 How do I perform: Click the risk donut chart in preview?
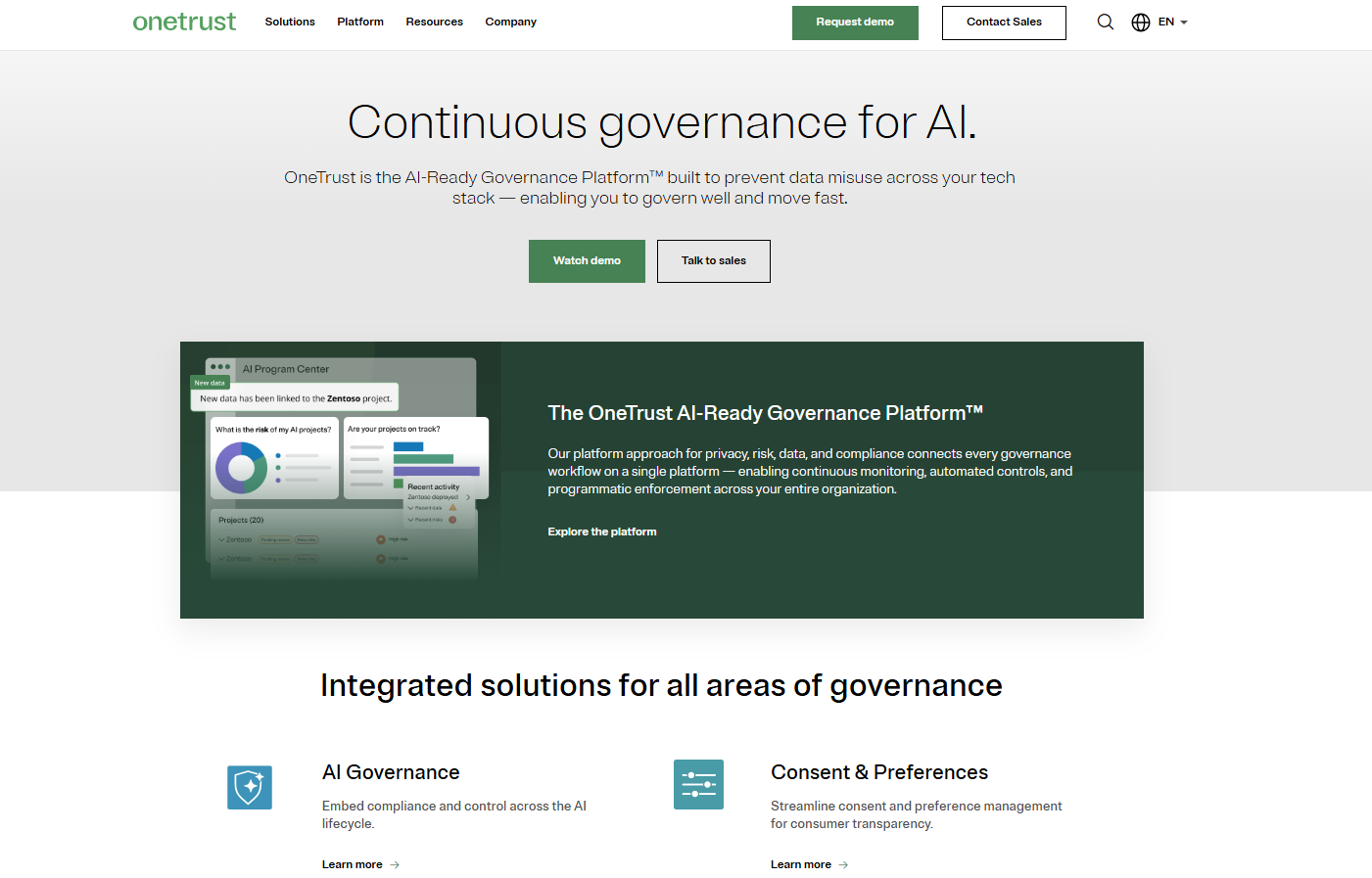pyautogui.click(x=241, y=468)
